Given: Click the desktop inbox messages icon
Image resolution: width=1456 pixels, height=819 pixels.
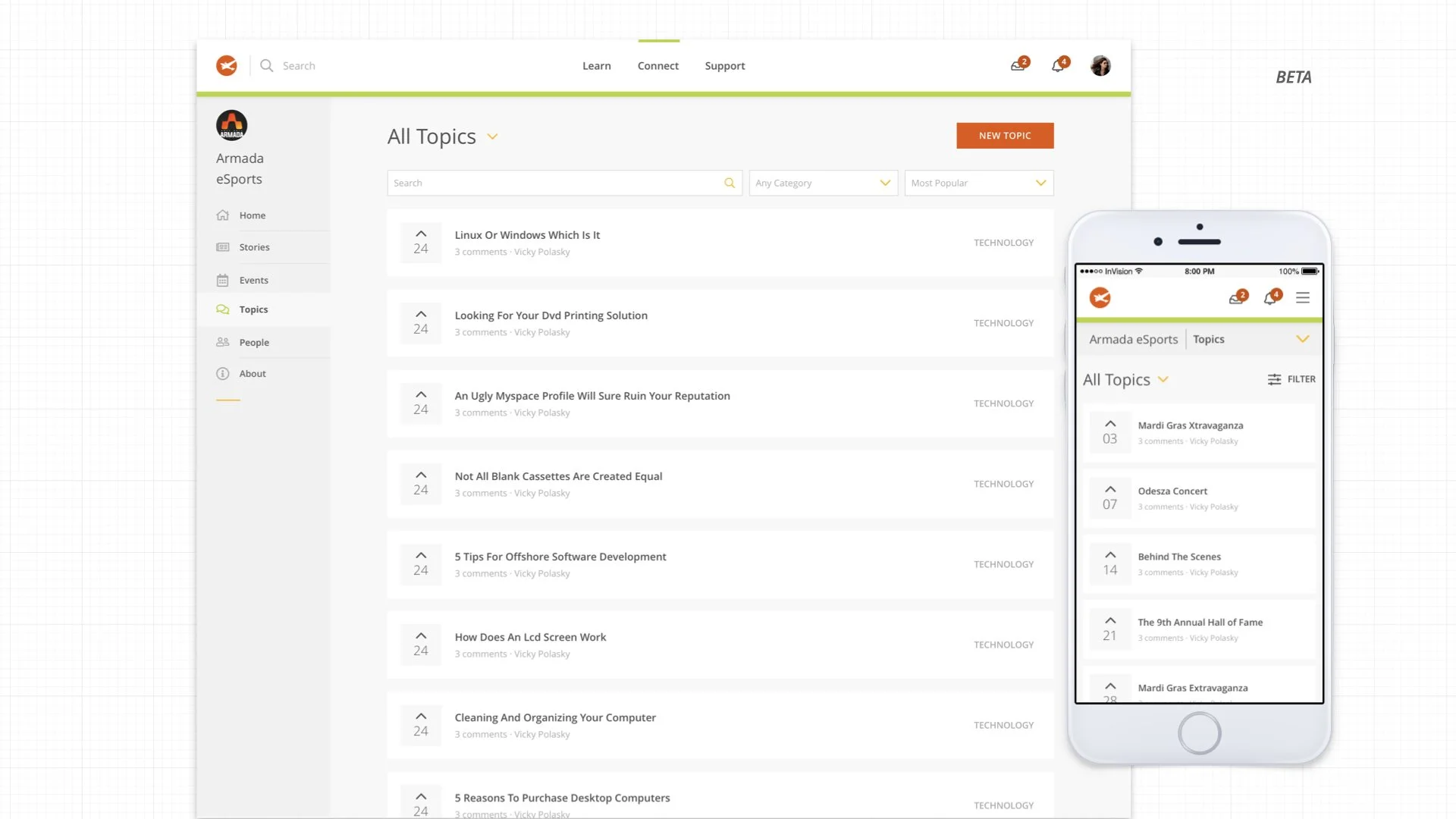Looking at the screenshot, I should tap(1018, 66).
